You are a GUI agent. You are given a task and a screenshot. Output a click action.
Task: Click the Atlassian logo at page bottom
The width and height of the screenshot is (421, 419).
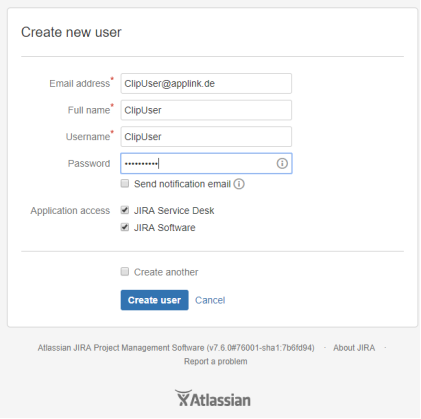213,398
